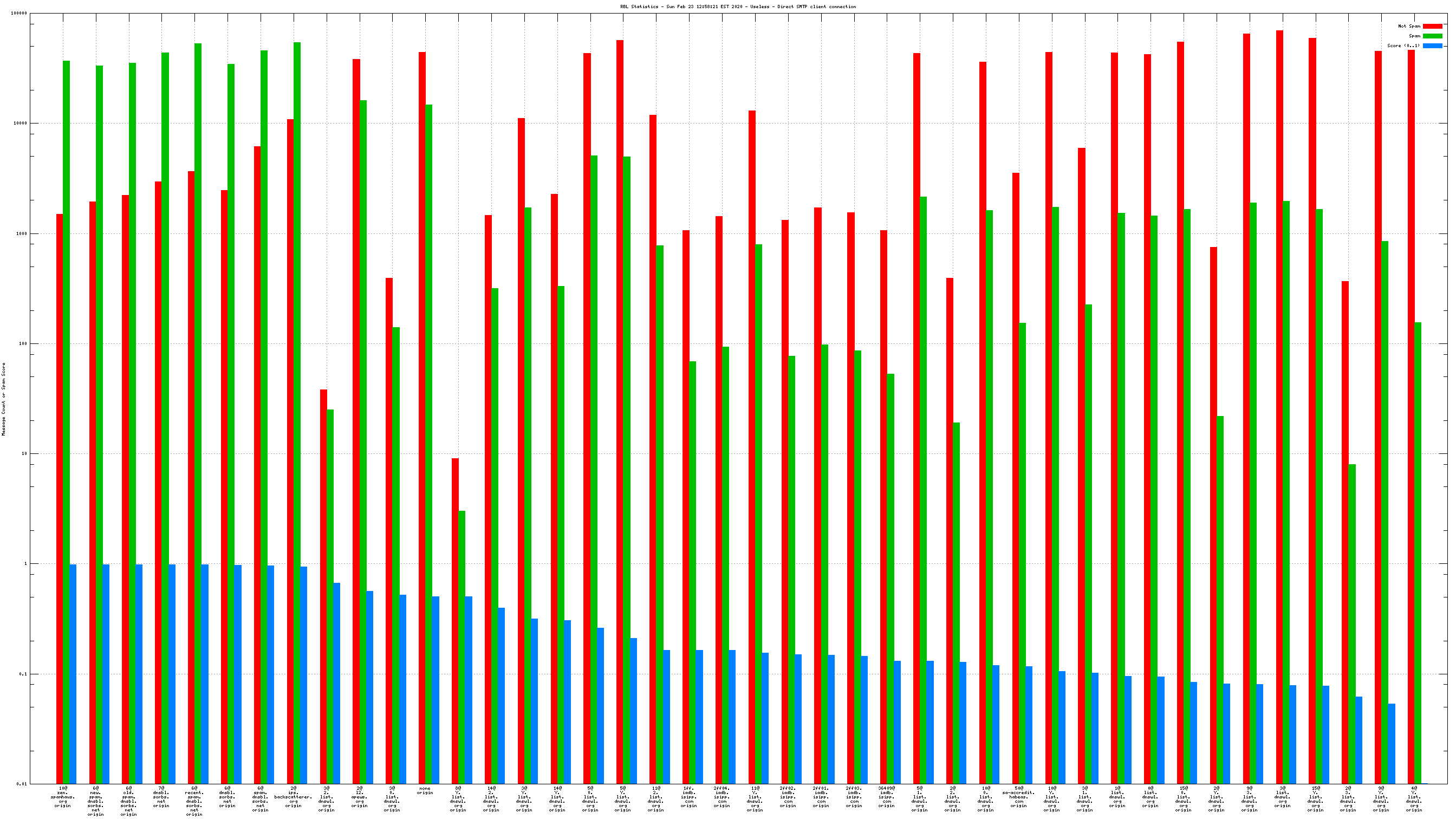Viewport: 1456px width, 819px height.
Task: Click the blue score bar for zen.spamhaus.org
Action: point(73,673)
